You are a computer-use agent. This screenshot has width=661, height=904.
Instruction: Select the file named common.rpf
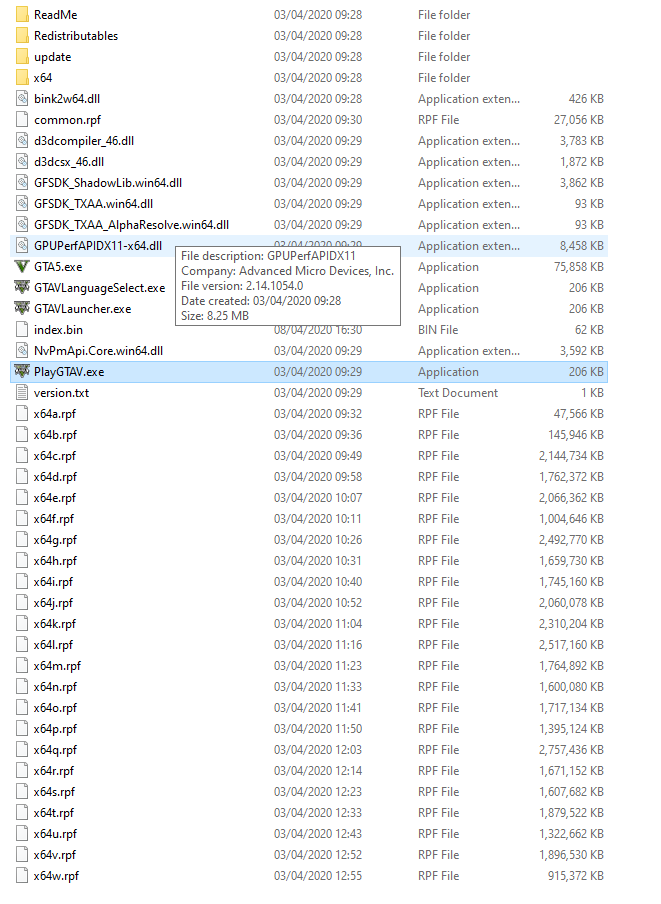pyautogui.click(x=67, y=120)
